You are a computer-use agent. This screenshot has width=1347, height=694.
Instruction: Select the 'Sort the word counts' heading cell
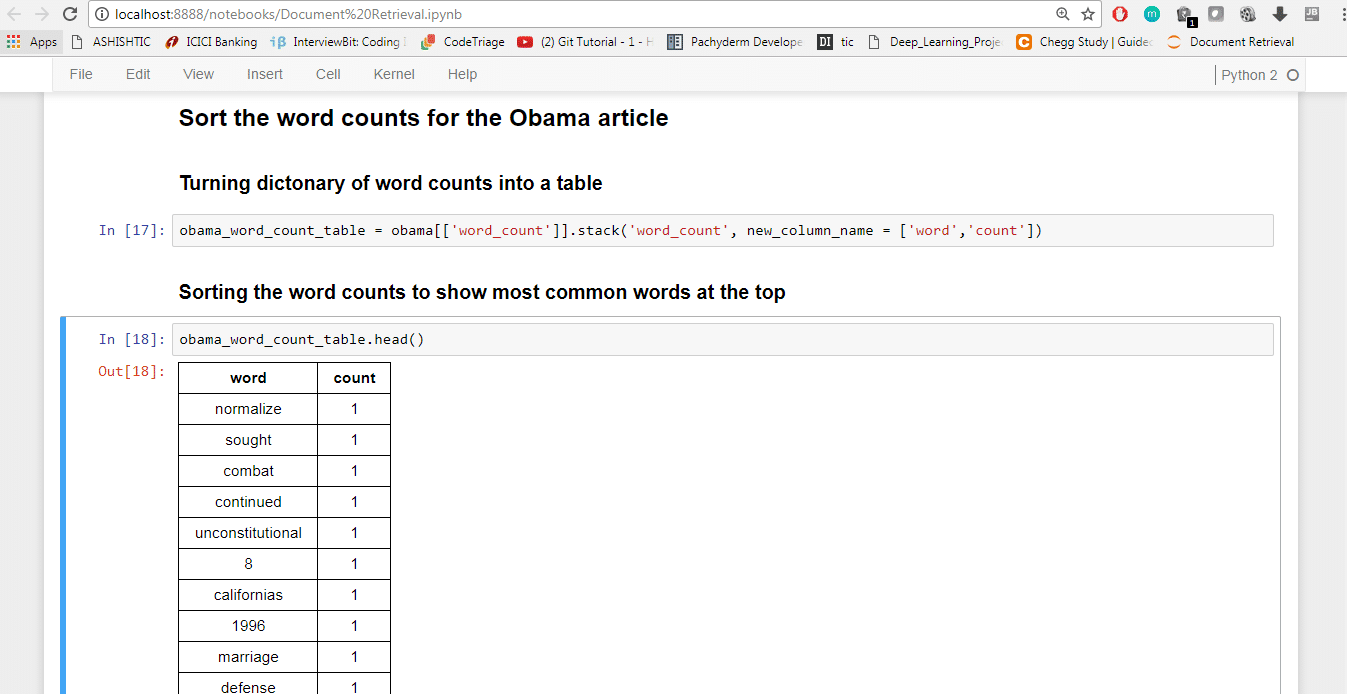click(424, 118)
